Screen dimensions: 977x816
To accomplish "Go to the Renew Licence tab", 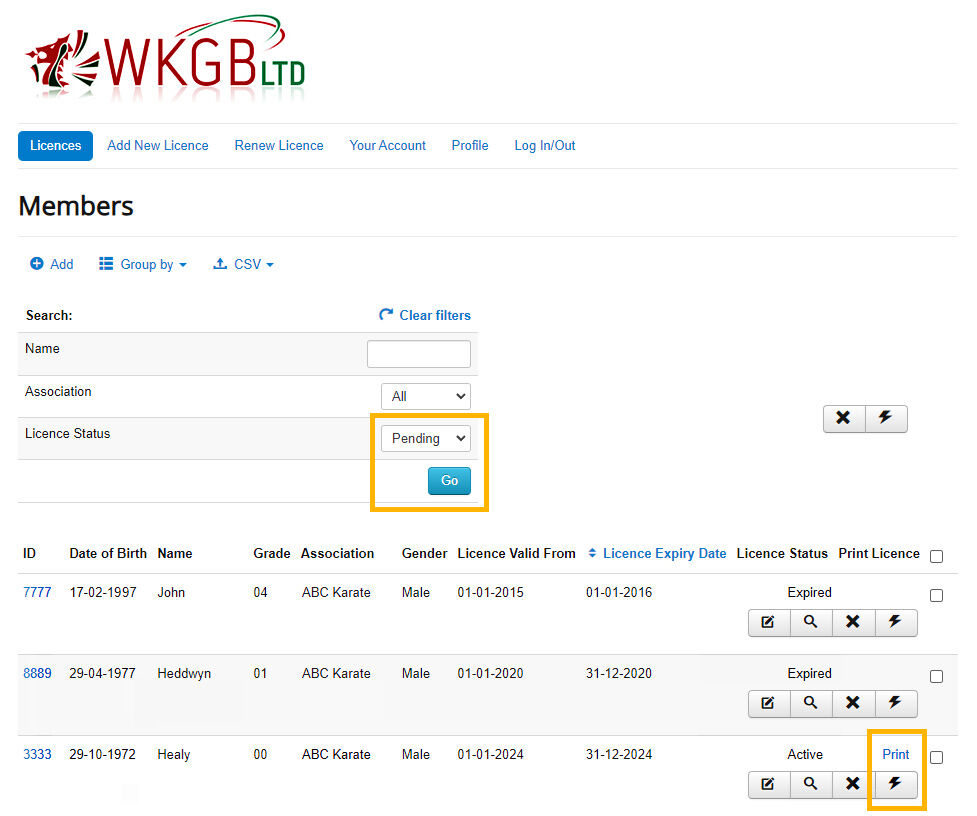I will [279, 145].
